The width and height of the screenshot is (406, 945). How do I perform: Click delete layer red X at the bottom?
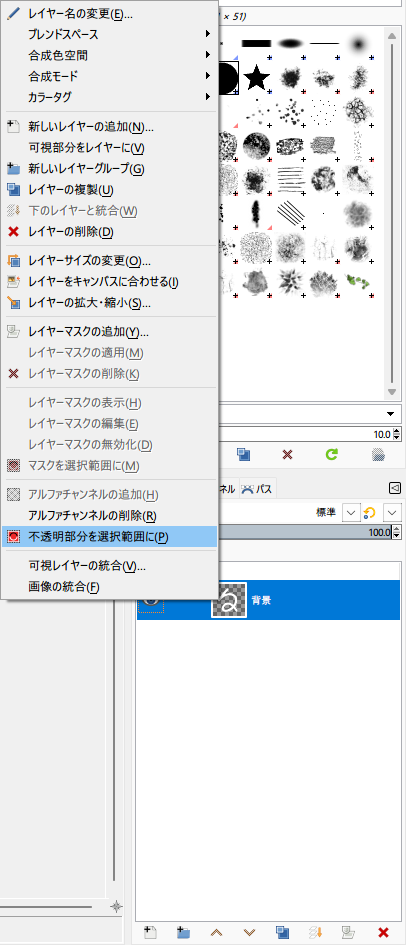point(382,932)
